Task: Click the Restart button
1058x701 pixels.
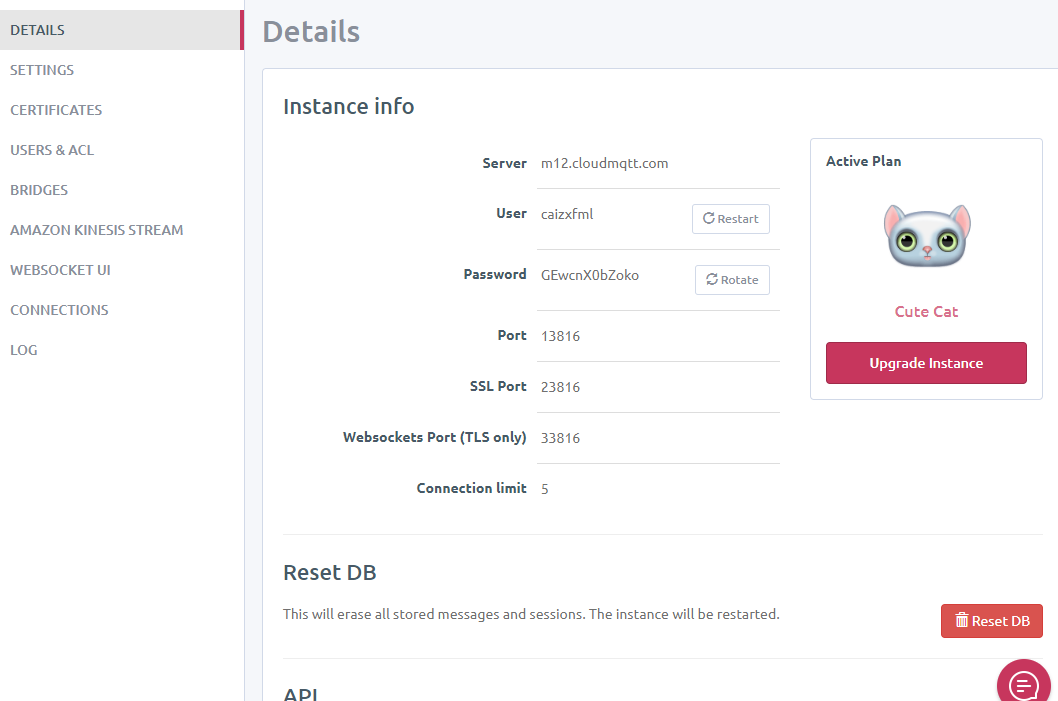Action: pyautogui.click(x=731, y=218)
